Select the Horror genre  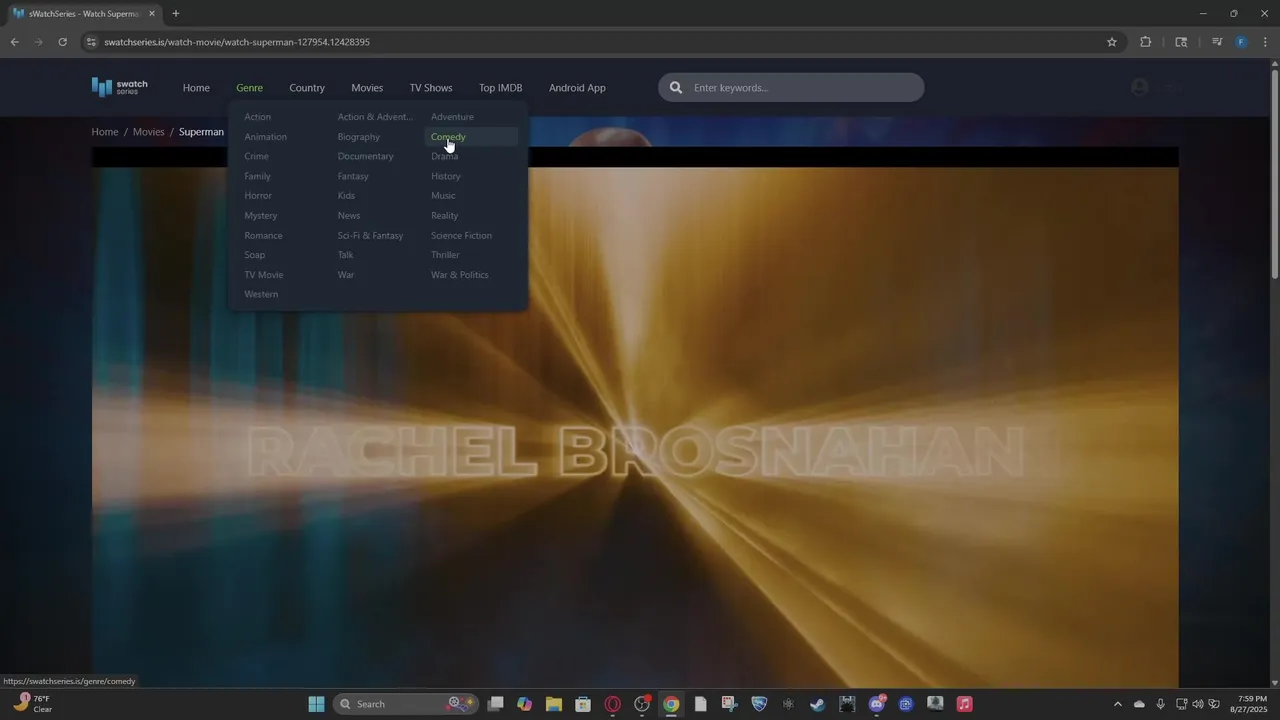coord(258,196)
